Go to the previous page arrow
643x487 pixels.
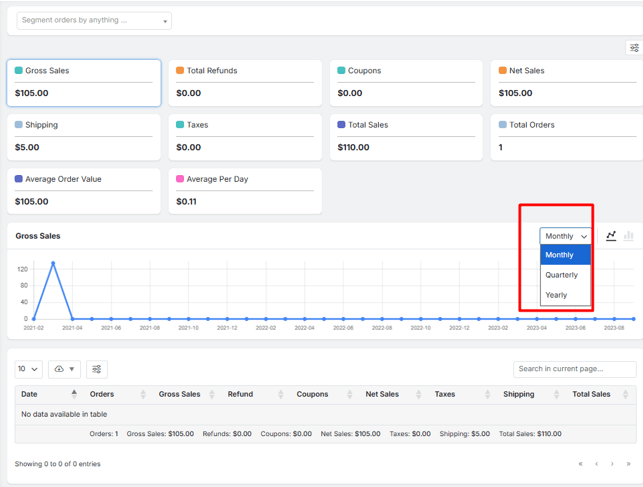click(596, 464)
